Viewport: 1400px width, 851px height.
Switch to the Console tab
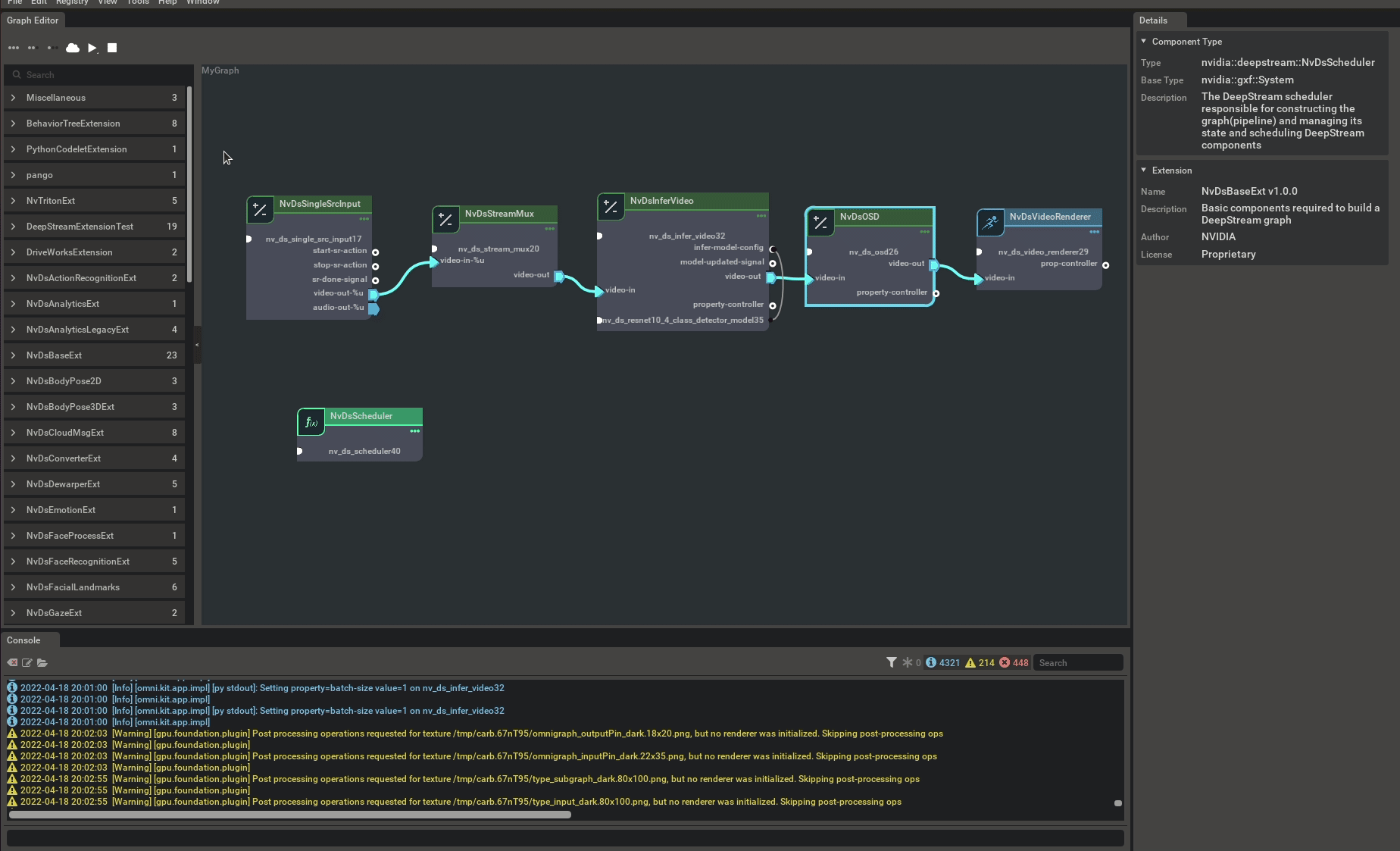tap(22, 640)
